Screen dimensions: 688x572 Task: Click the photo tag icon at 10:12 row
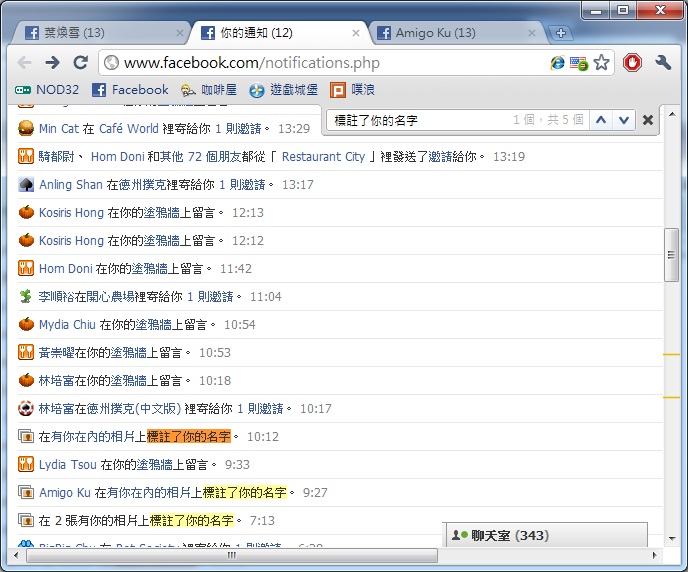click(26, 436)
